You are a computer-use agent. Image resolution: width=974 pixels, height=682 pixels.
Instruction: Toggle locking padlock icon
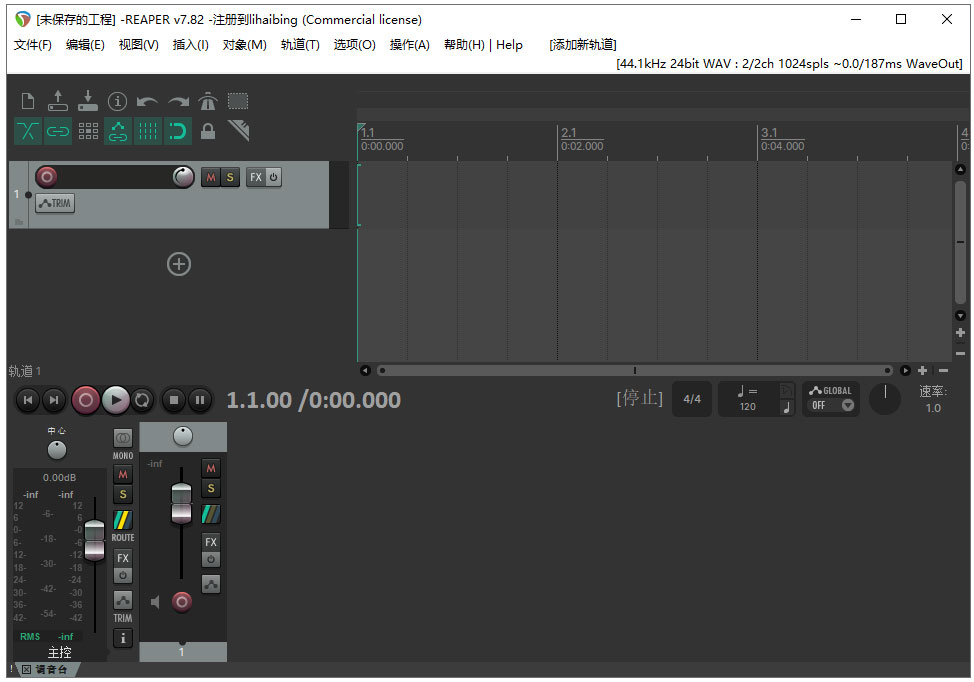[x=207, y=131]
